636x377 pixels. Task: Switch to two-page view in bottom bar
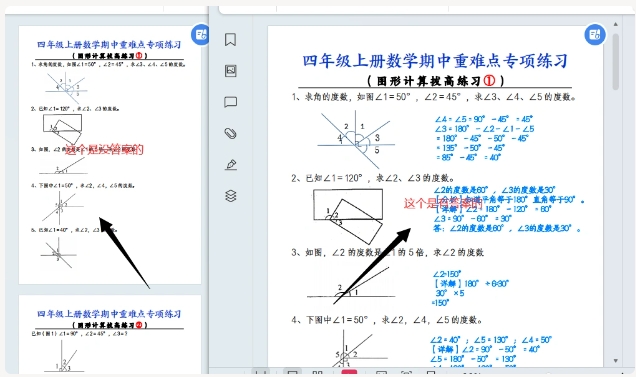click(318, 373)
